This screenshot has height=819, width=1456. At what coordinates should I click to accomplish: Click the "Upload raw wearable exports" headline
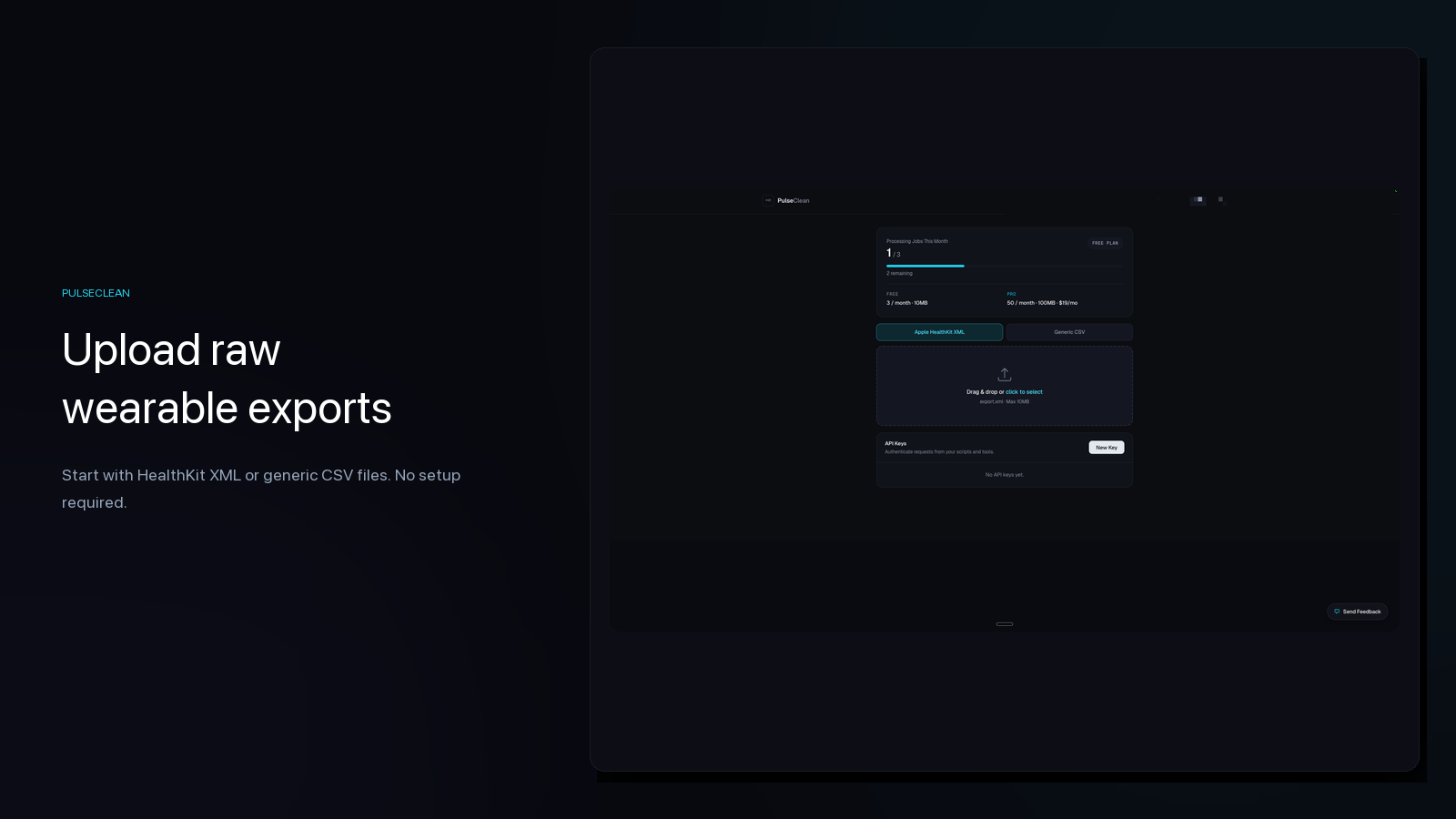pos(227,379)
